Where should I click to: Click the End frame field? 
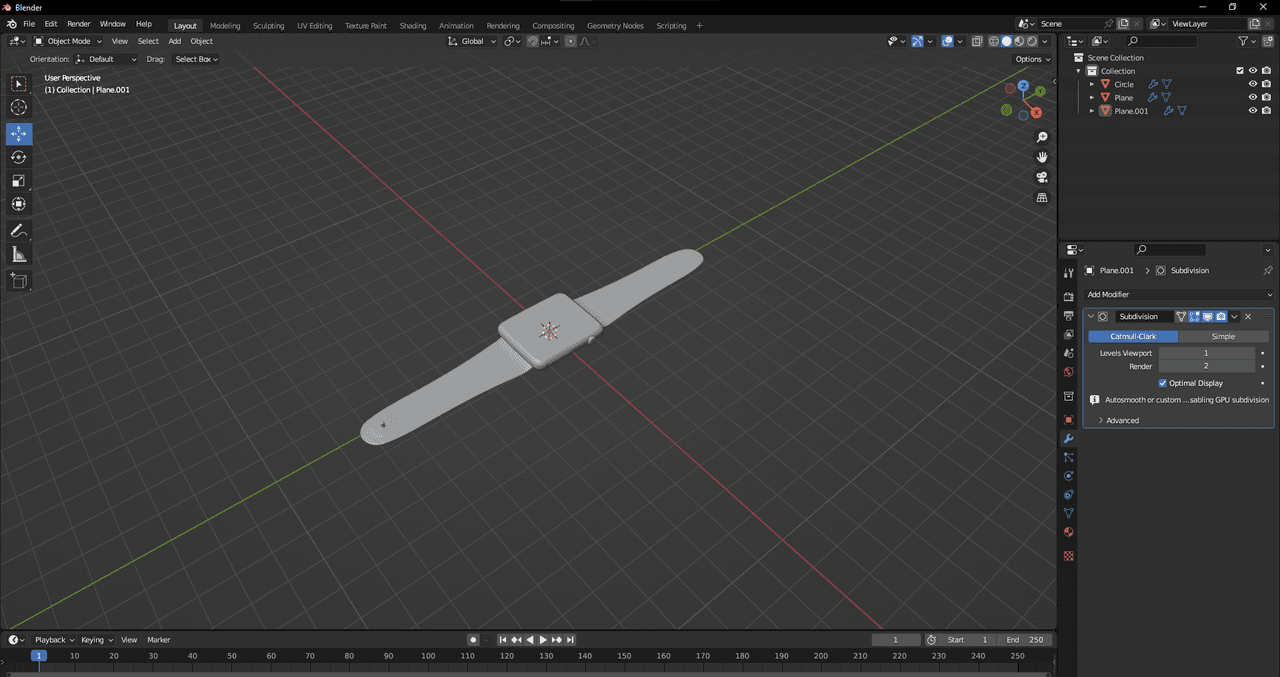point(1025,640)
